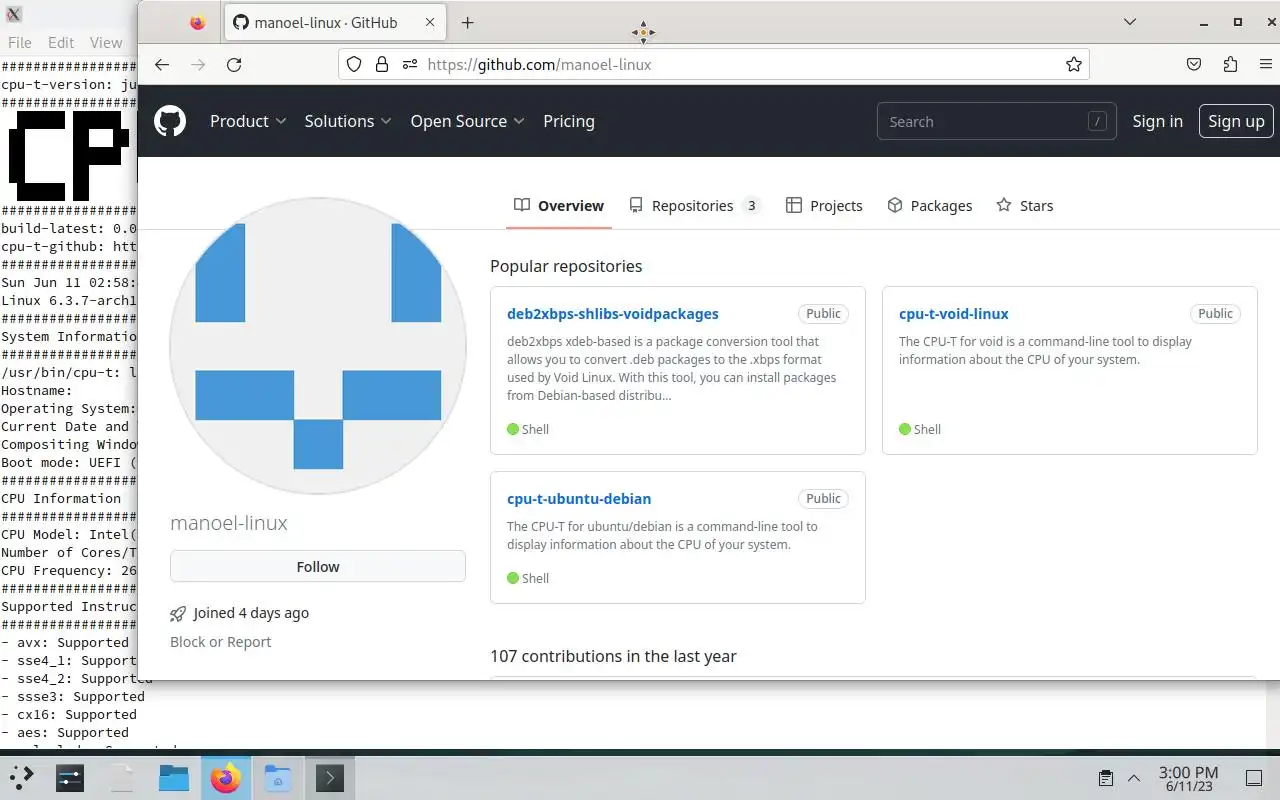Viewport: 1280px width, 800px height.
Task: Click the Firefox pinned tab icon
Action: (x=197, y=22)
